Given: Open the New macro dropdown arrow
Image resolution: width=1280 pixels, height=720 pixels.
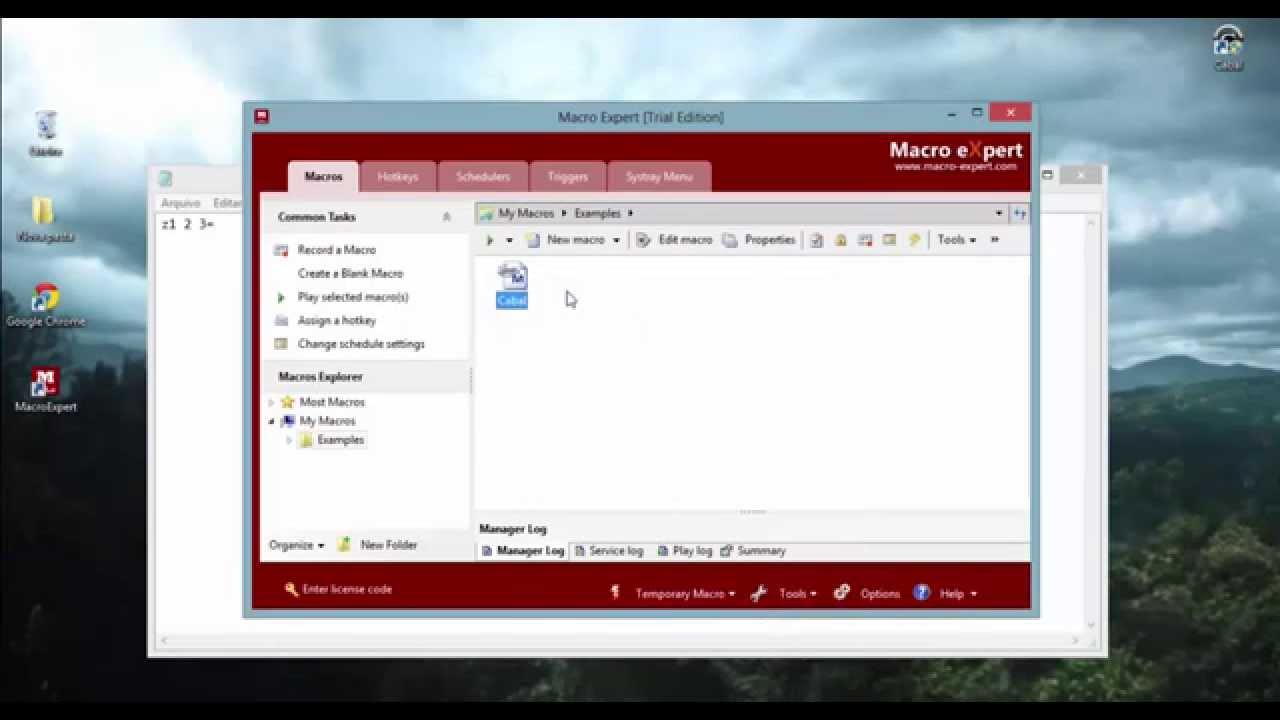Looking at the screenshot, I should [x=616, y=240].
